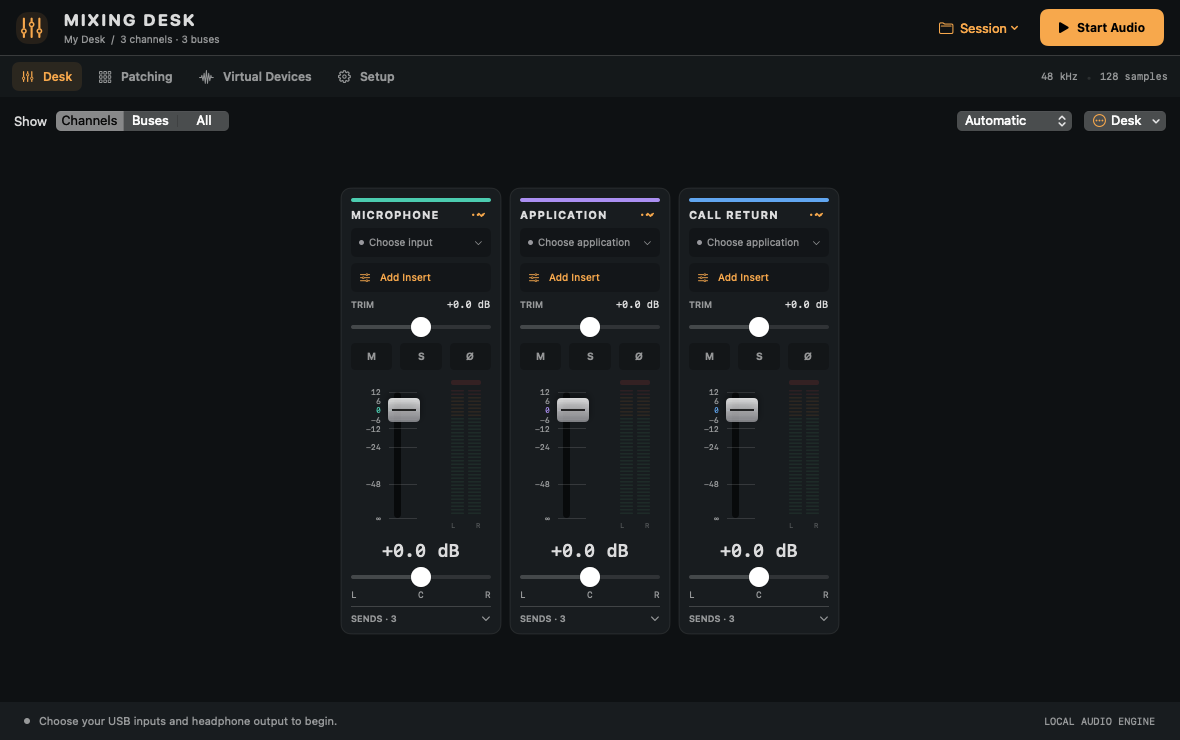Click the Microphone pan slider knob

[421, 577]
